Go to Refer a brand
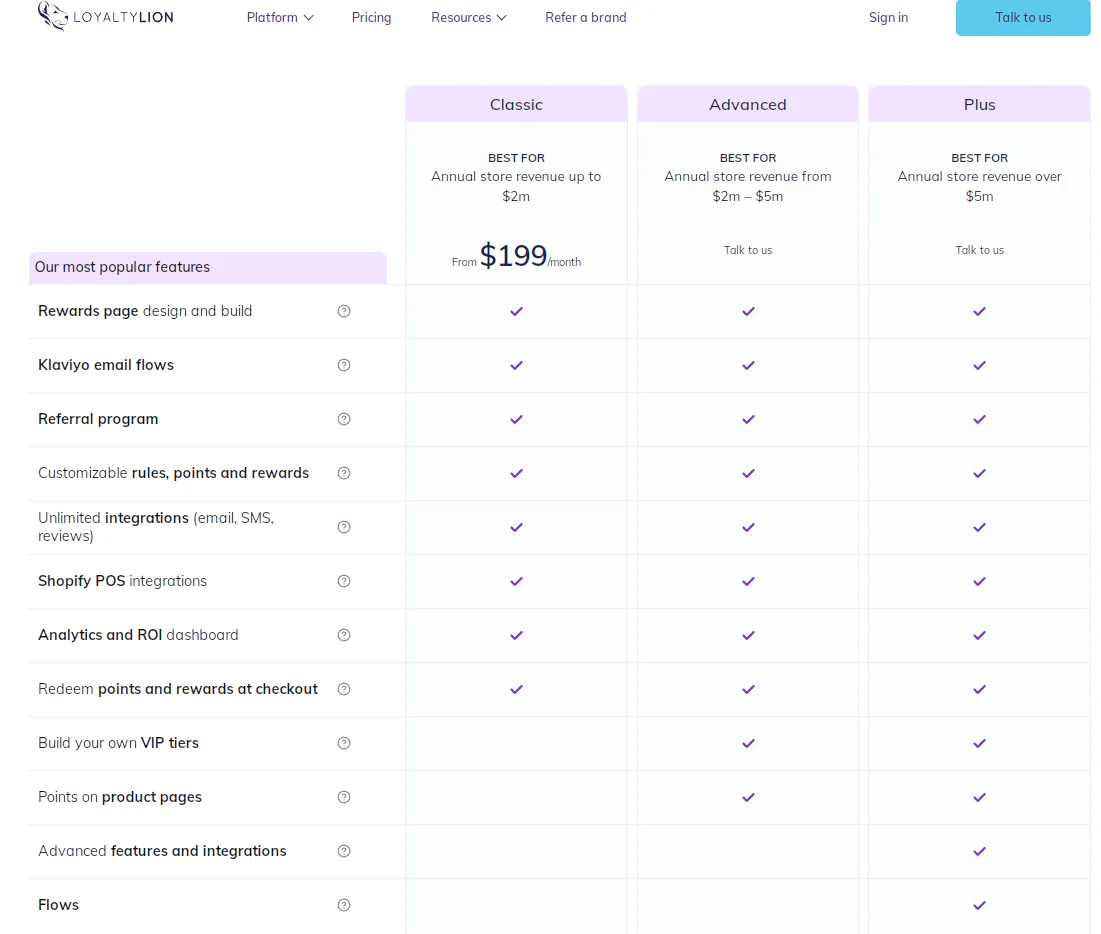The image size is (1101, 934). coord(586,18)
